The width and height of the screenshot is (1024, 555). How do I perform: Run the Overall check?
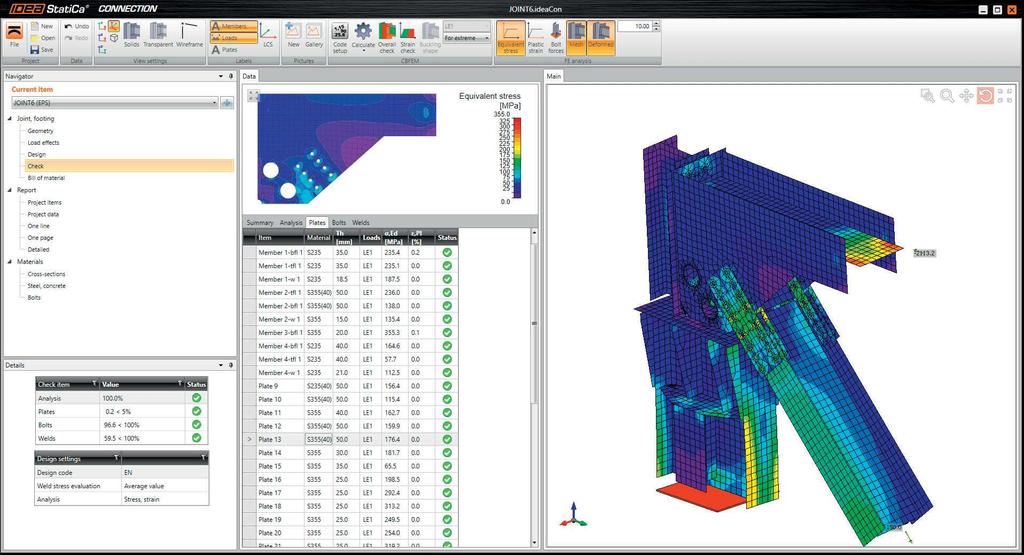(387, 38)
